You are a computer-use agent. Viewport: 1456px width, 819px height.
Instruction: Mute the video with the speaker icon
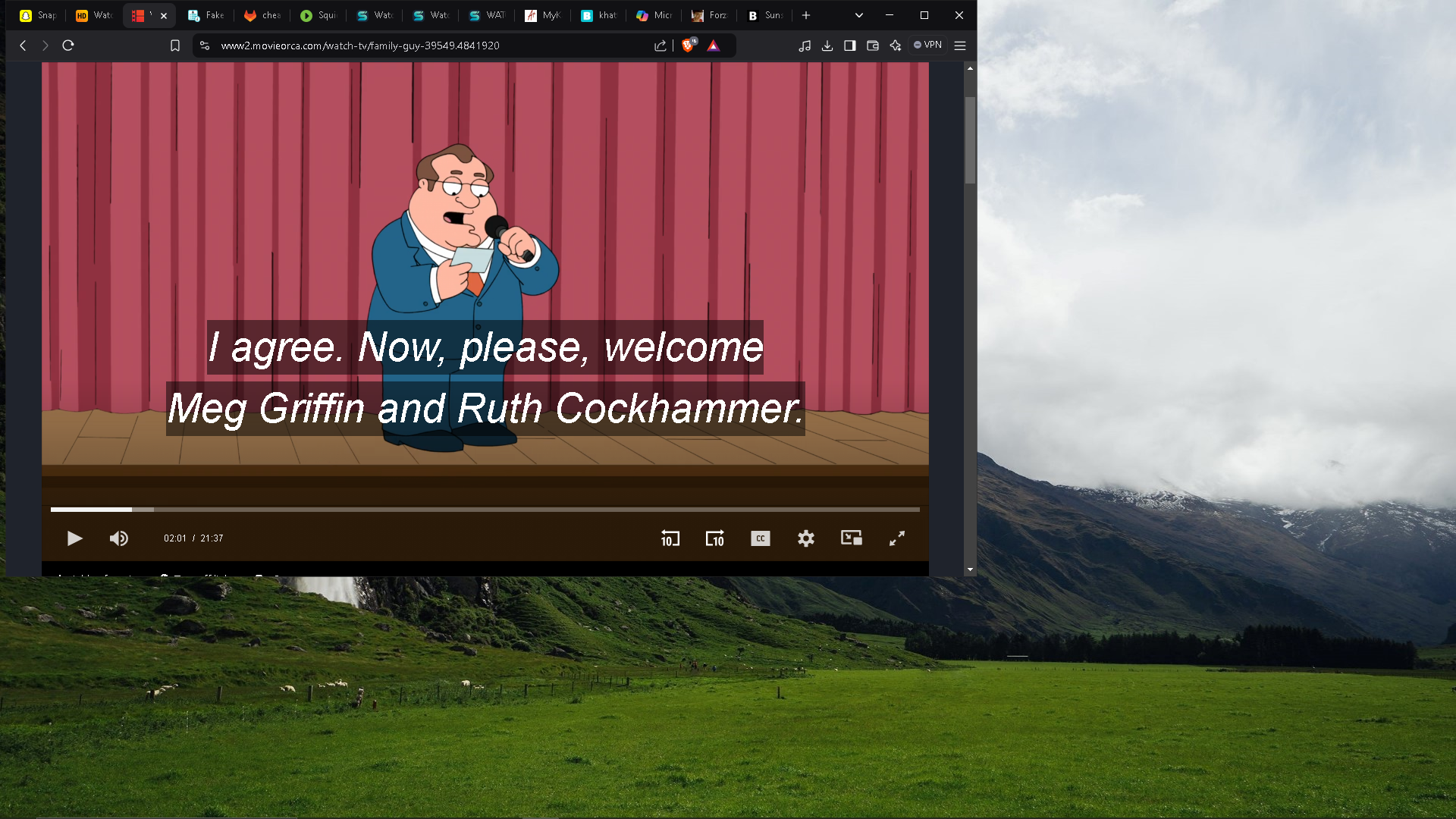pyautogui.click(x=119, y=538)
